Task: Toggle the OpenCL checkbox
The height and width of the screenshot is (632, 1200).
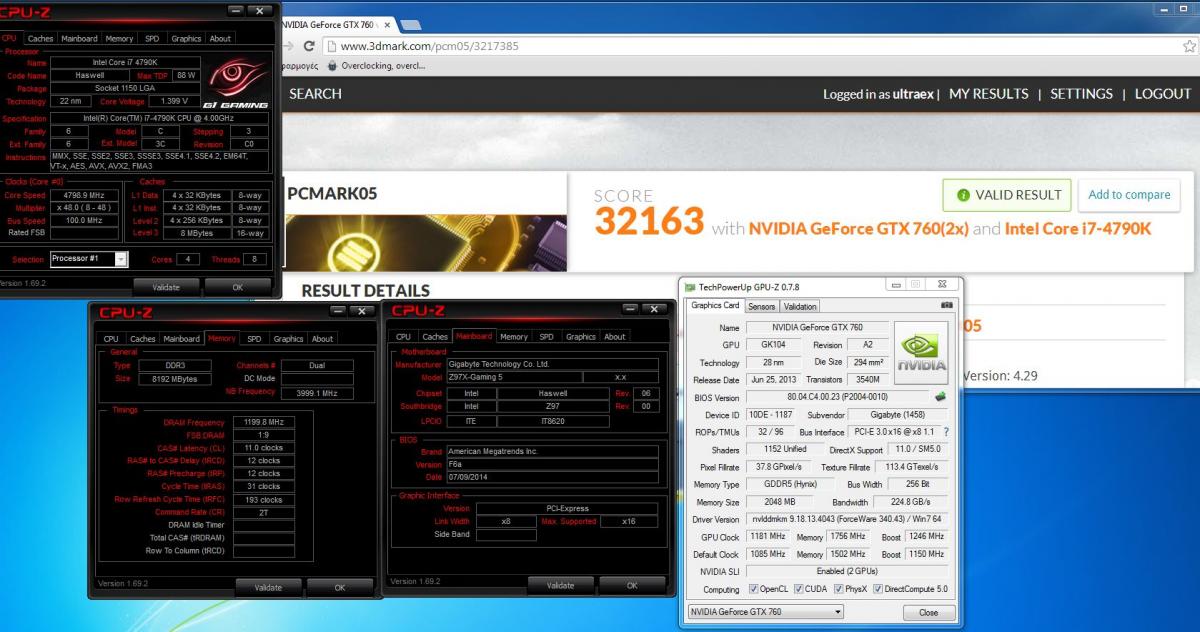Action: coord(755,589)
